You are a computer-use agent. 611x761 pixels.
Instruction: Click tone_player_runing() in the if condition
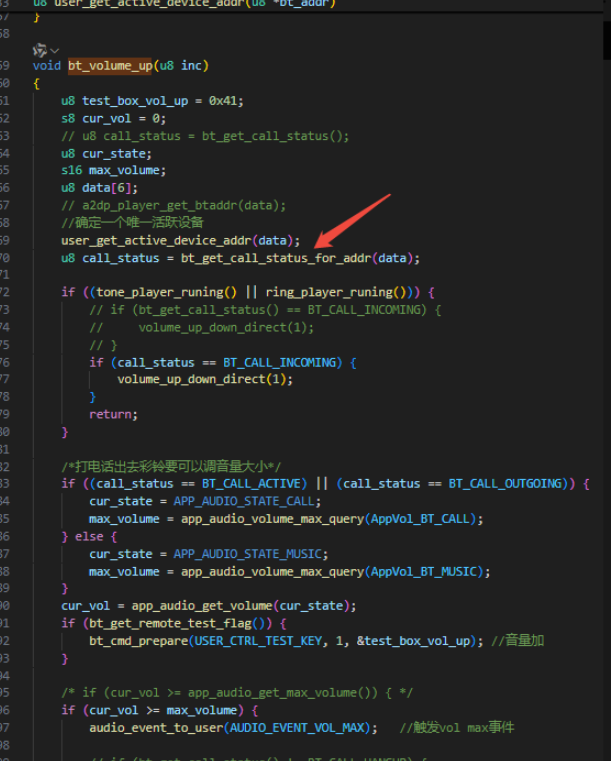(x=166, y=292)
